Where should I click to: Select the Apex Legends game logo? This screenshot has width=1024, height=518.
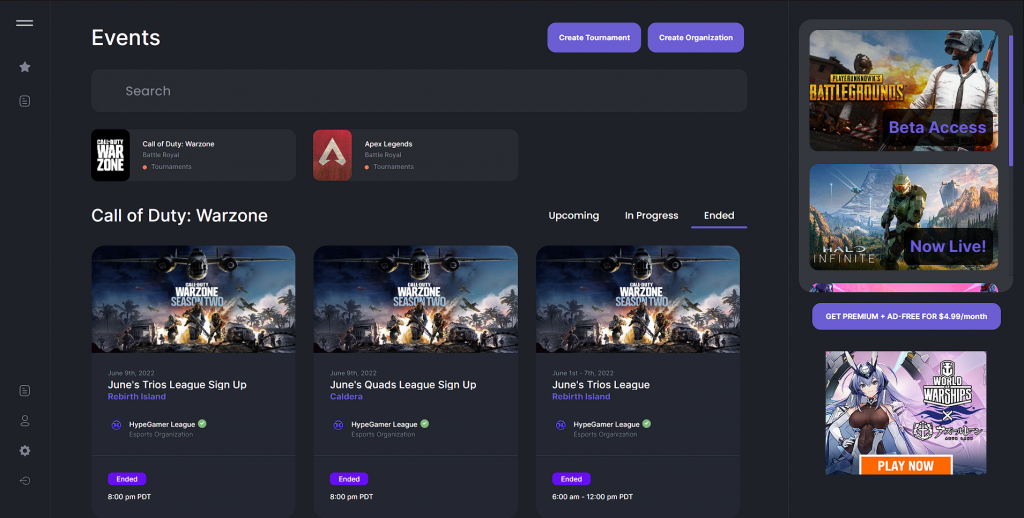click(x=332, y=155)
